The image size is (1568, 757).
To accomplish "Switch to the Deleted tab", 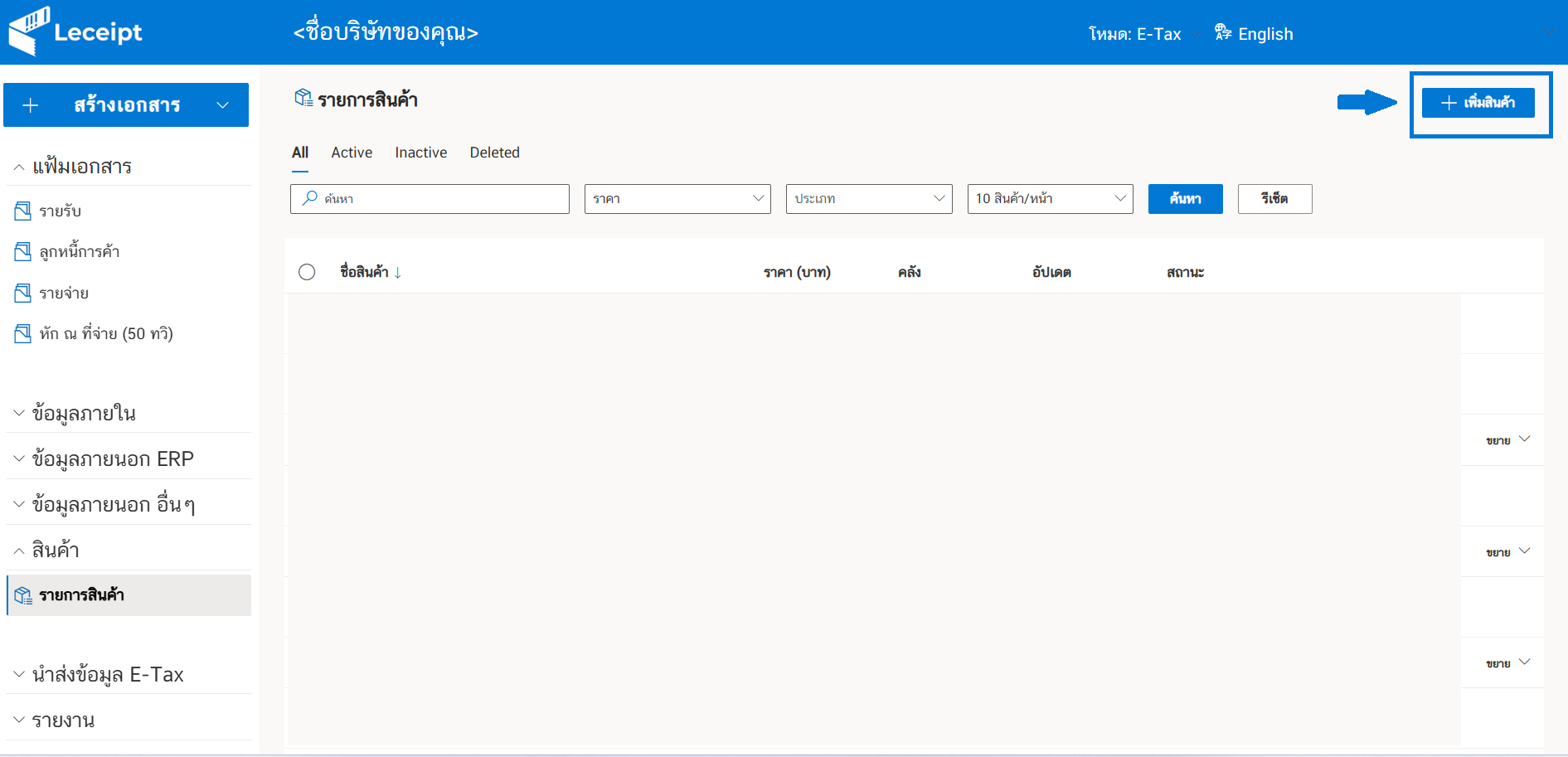I will pyautogui.click(x=494, y=153).
